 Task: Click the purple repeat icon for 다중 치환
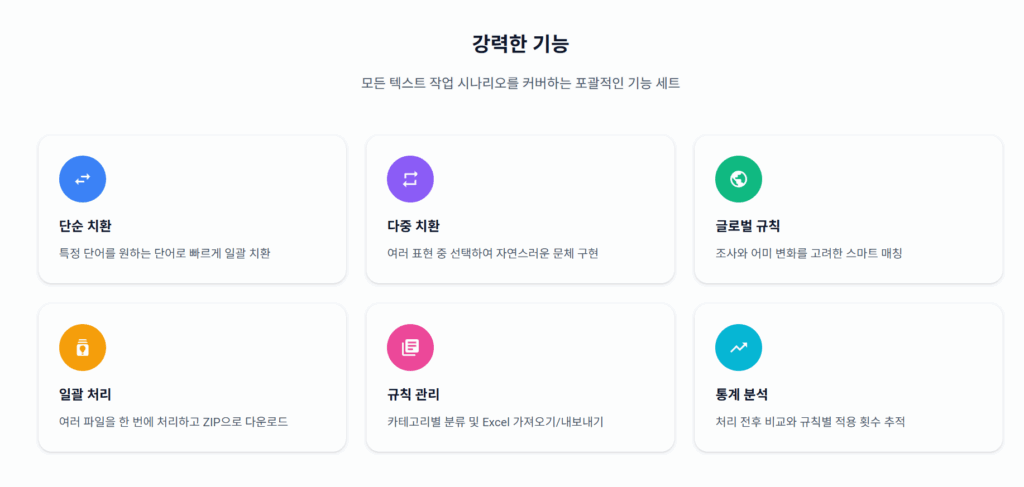410,179
